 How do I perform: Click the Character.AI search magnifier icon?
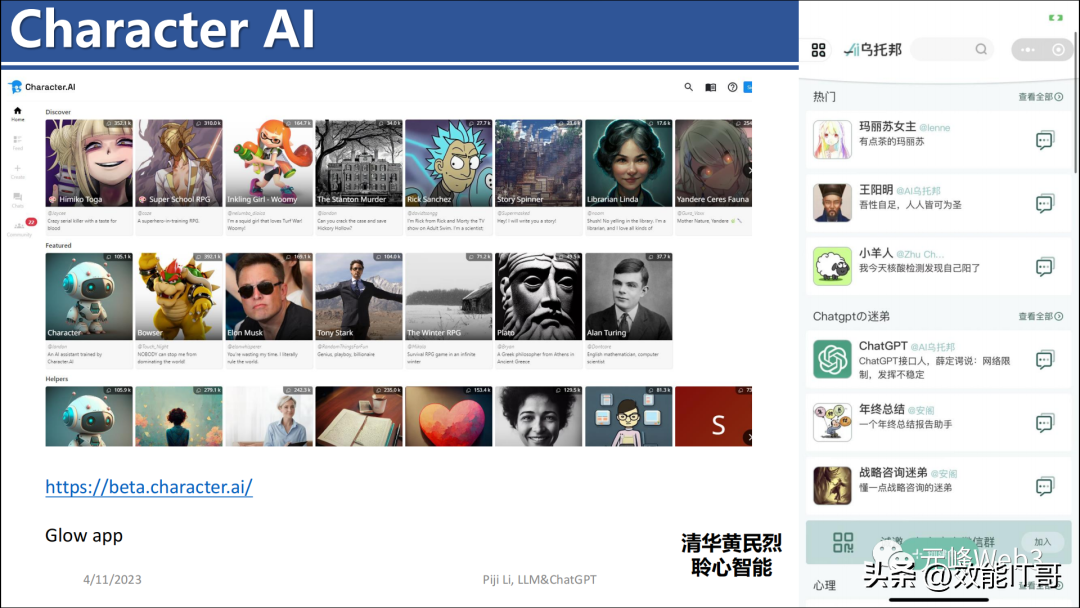click(x=688, y=87)
